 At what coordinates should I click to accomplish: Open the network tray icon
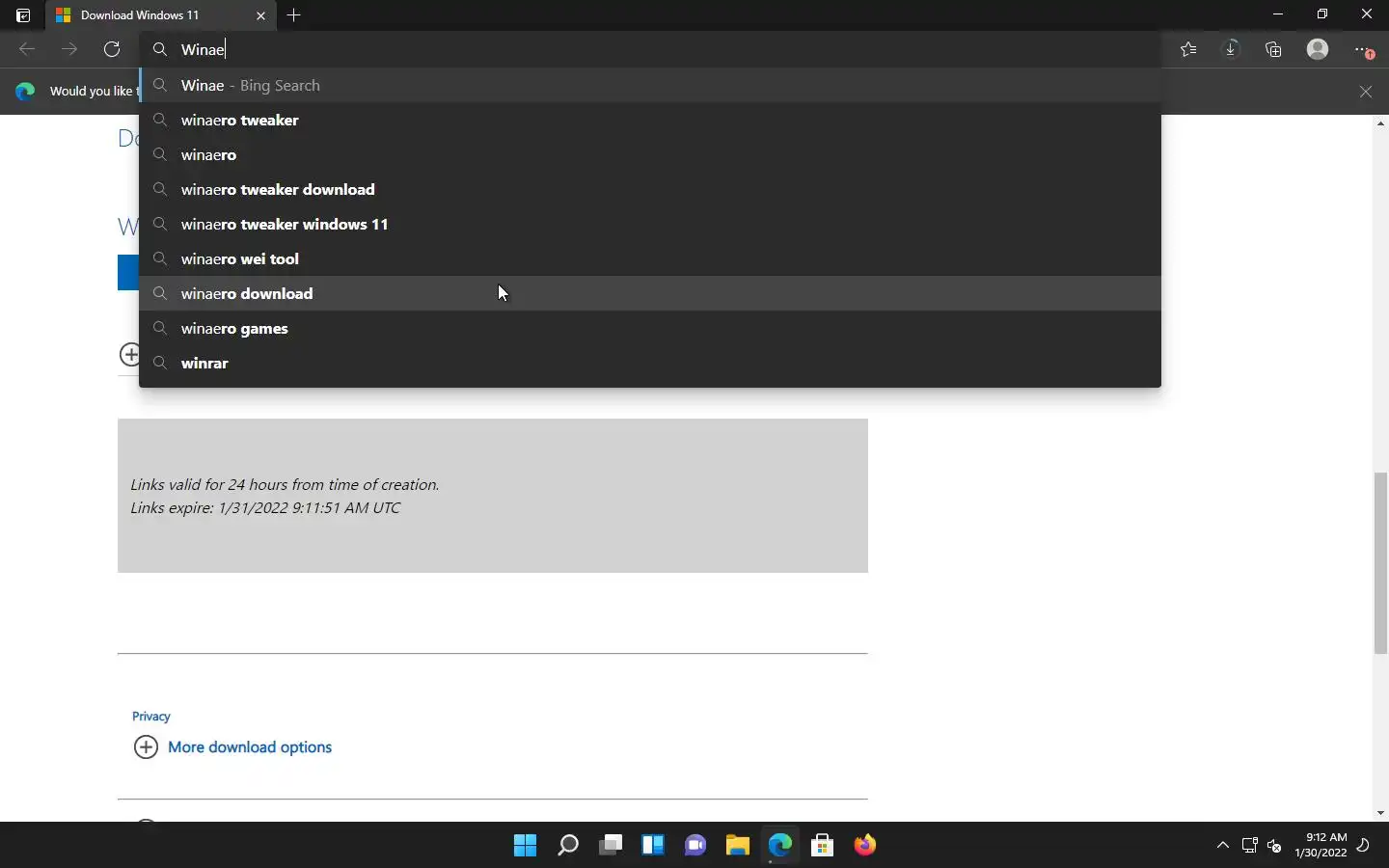(x=1249, y=846)
